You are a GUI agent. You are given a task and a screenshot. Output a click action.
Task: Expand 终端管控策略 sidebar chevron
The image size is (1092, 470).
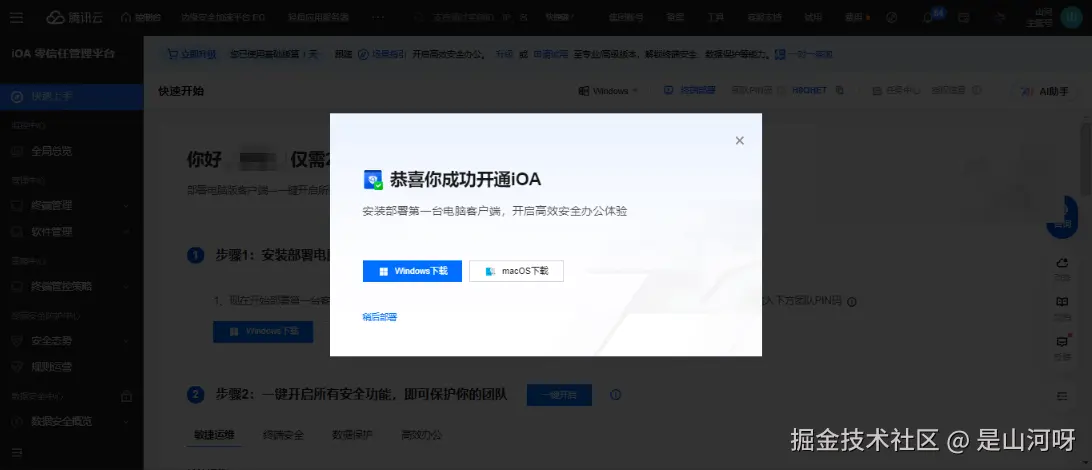coord(126,286)
